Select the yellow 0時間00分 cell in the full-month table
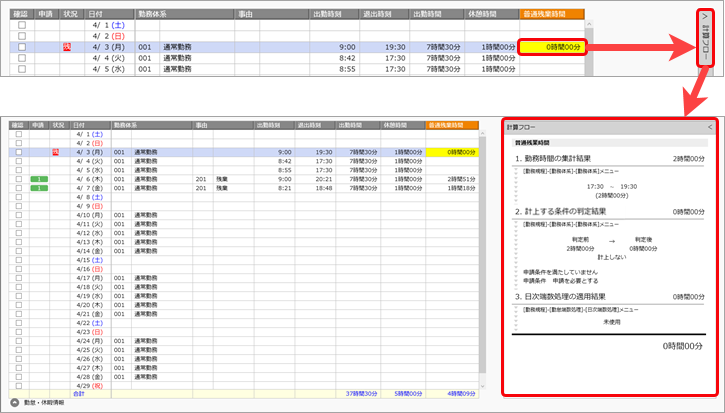725x413 pixels. pos(452,152)
